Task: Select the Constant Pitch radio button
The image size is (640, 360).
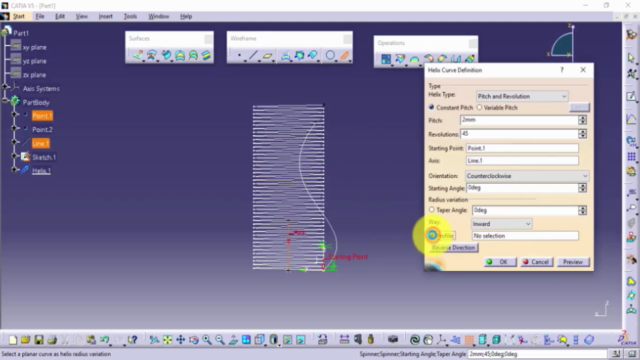Action: tap(431, 107)
